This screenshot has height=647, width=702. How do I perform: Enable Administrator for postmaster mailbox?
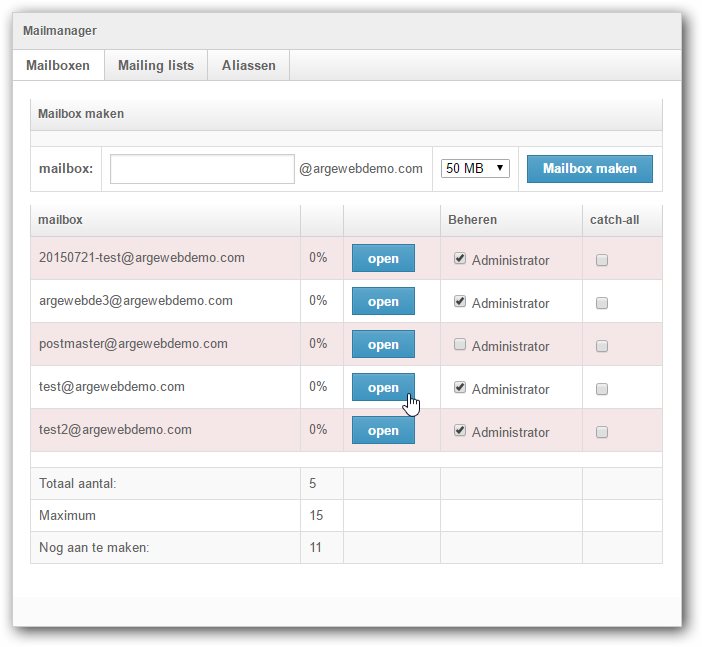pyautogui.click(x=460, y=345)
